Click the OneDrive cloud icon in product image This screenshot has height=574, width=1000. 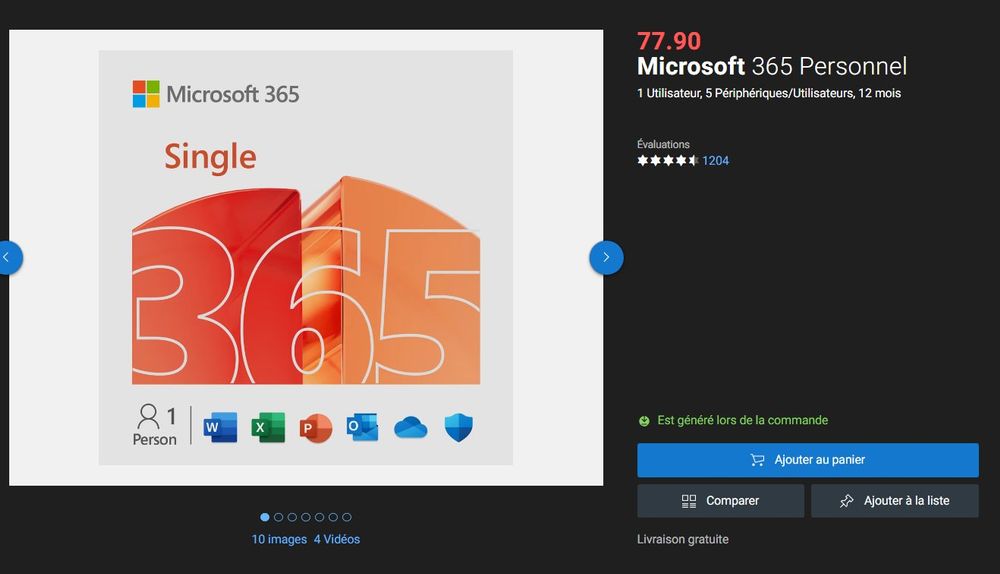click(x=410, y=428)
